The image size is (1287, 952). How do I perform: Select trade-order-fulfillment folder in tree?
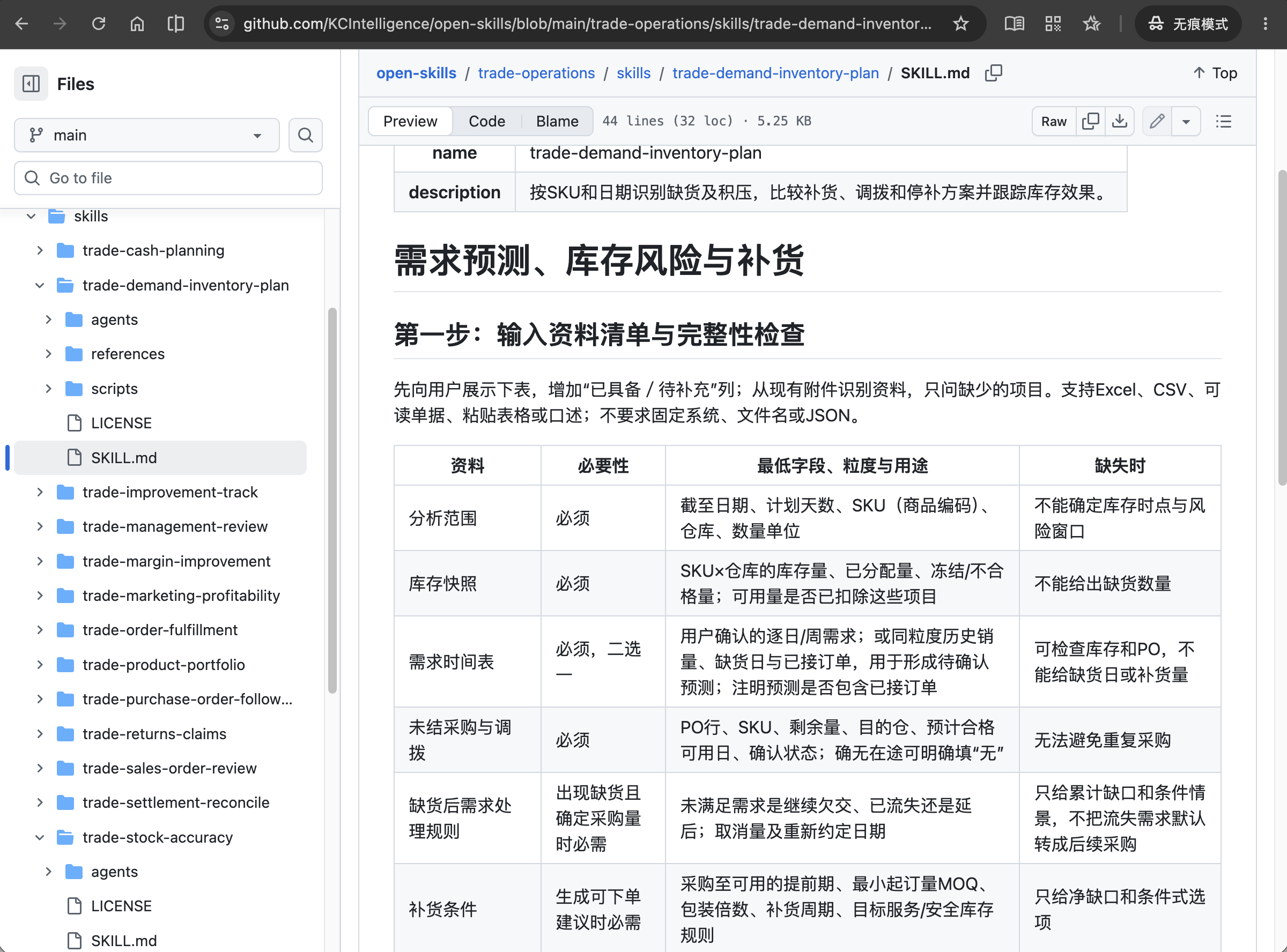(x=160, y=630)
